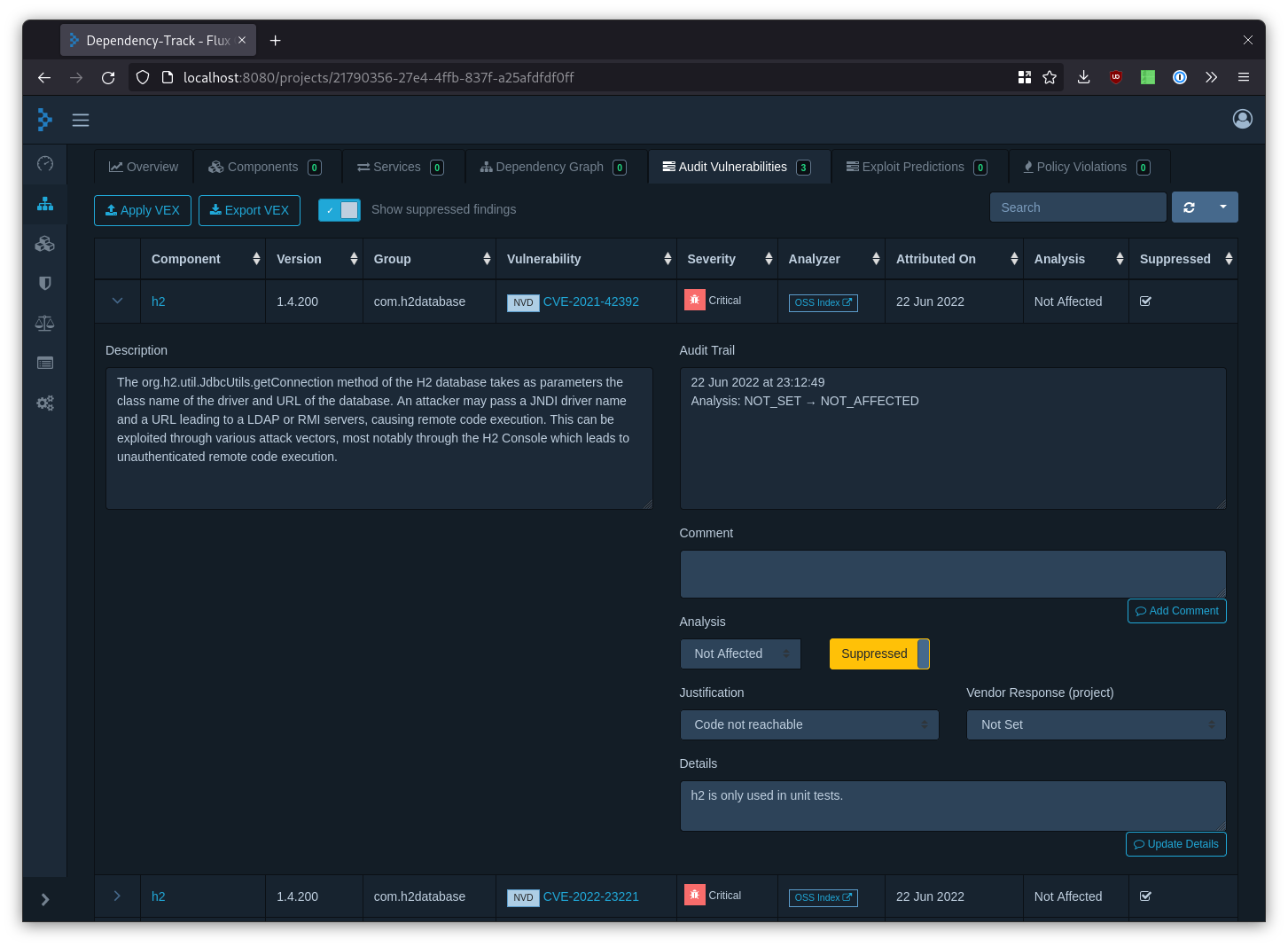Open Administration from the sidebar gears icon
Viewport: 1288px width, 947px height.
click(45, 403)
